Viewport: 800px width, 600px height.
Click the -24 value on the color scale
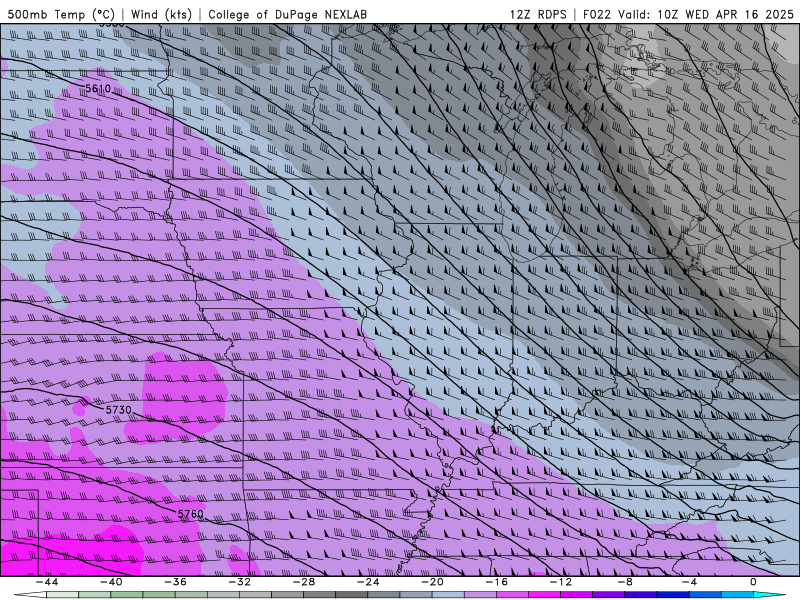click(368, 582)
